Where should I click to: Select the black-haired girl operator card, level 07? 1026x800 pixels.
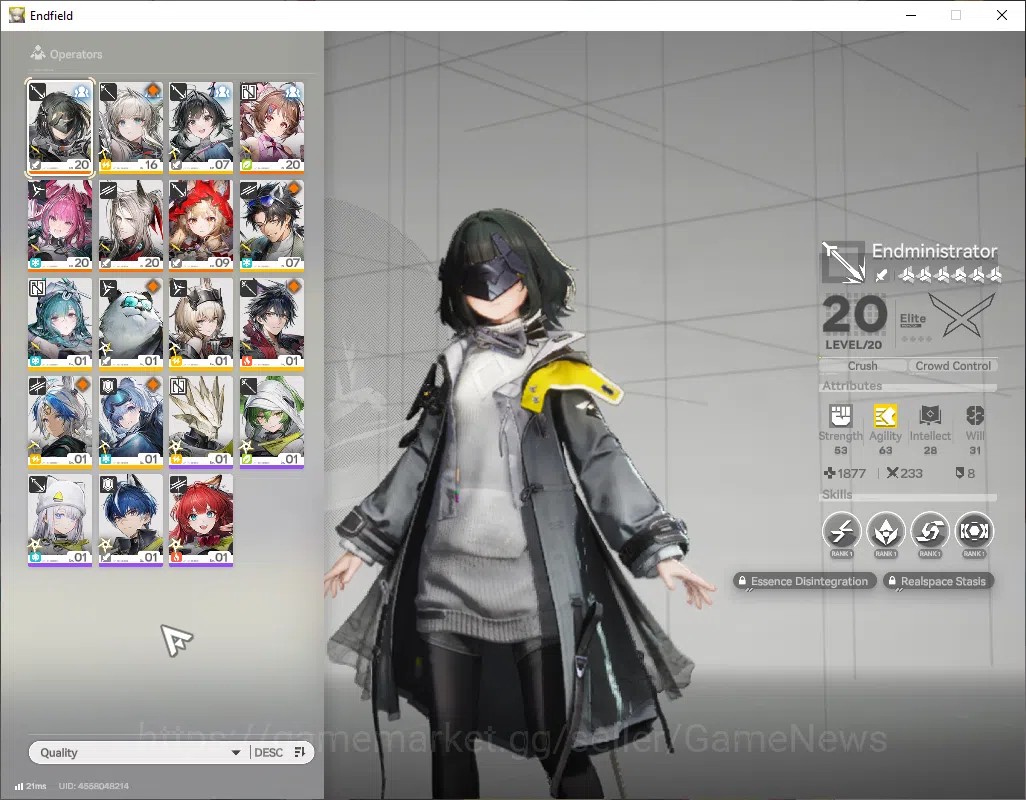pos(201,128)
